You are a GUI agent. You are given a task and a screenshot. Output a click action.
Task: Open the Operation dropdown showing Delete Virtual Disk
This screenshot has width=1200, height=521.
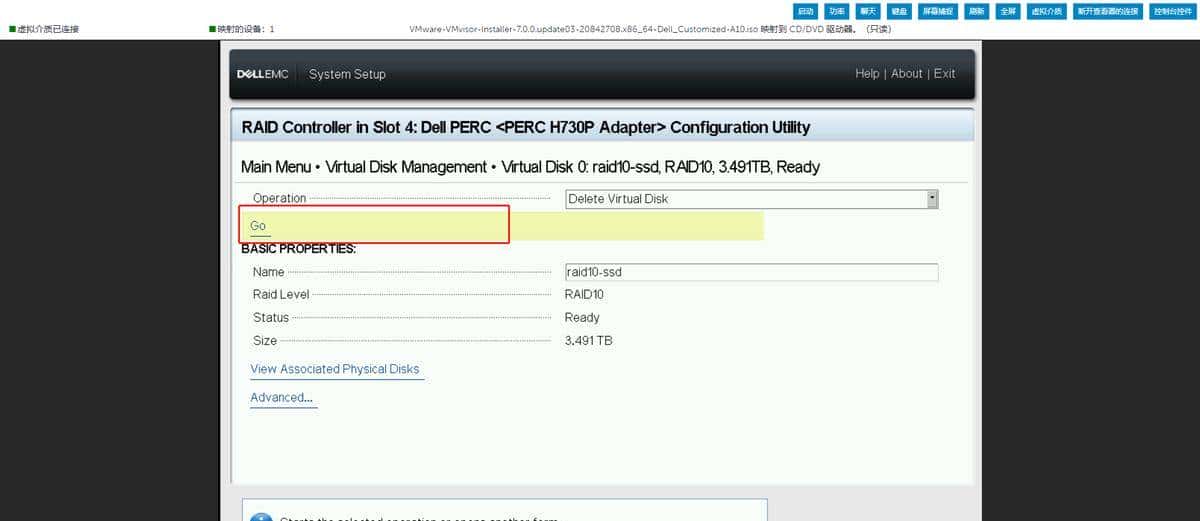752,199
